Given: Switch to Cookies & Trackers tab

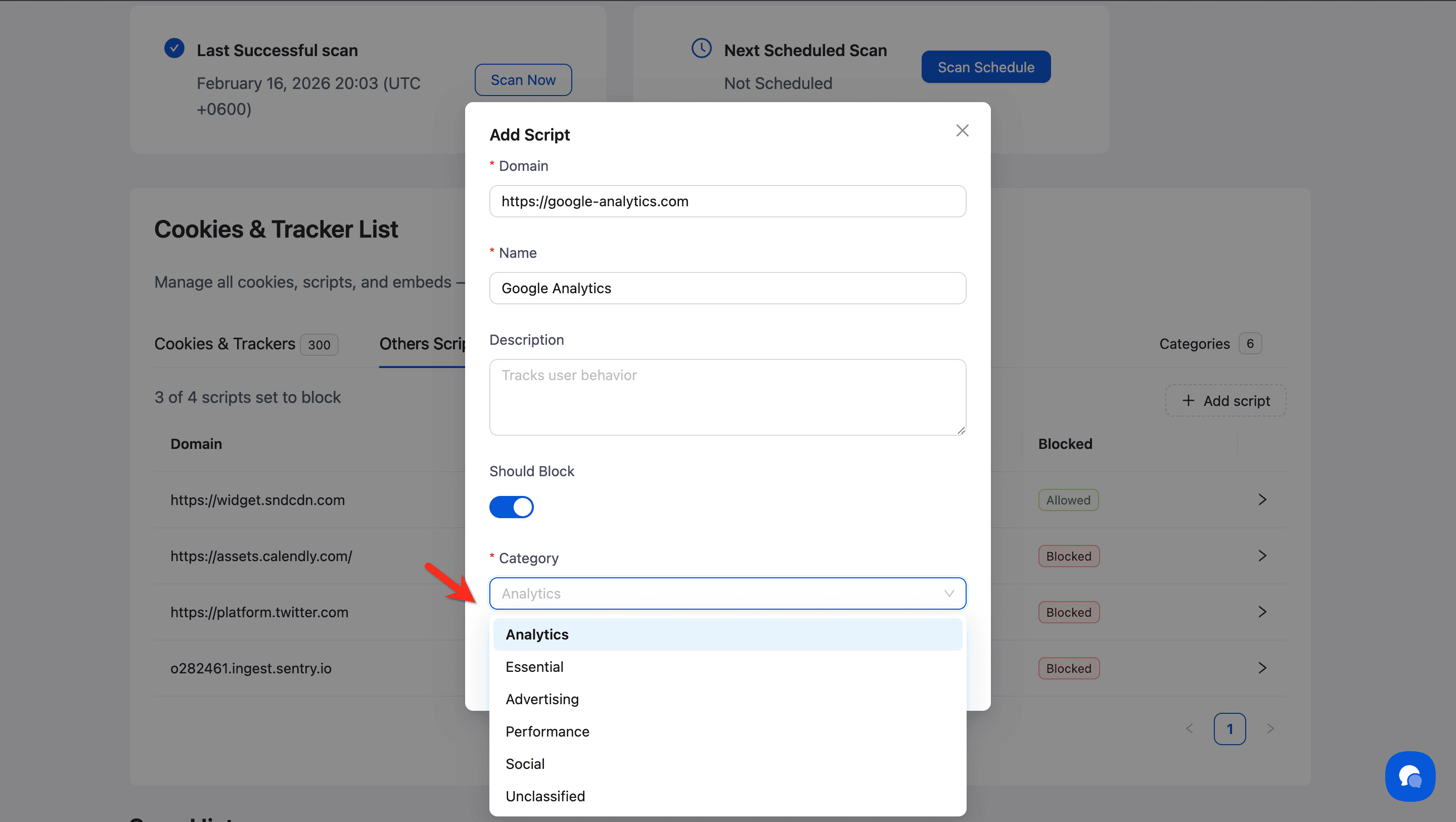Looking at the screenshot, I should coord(224,344).
